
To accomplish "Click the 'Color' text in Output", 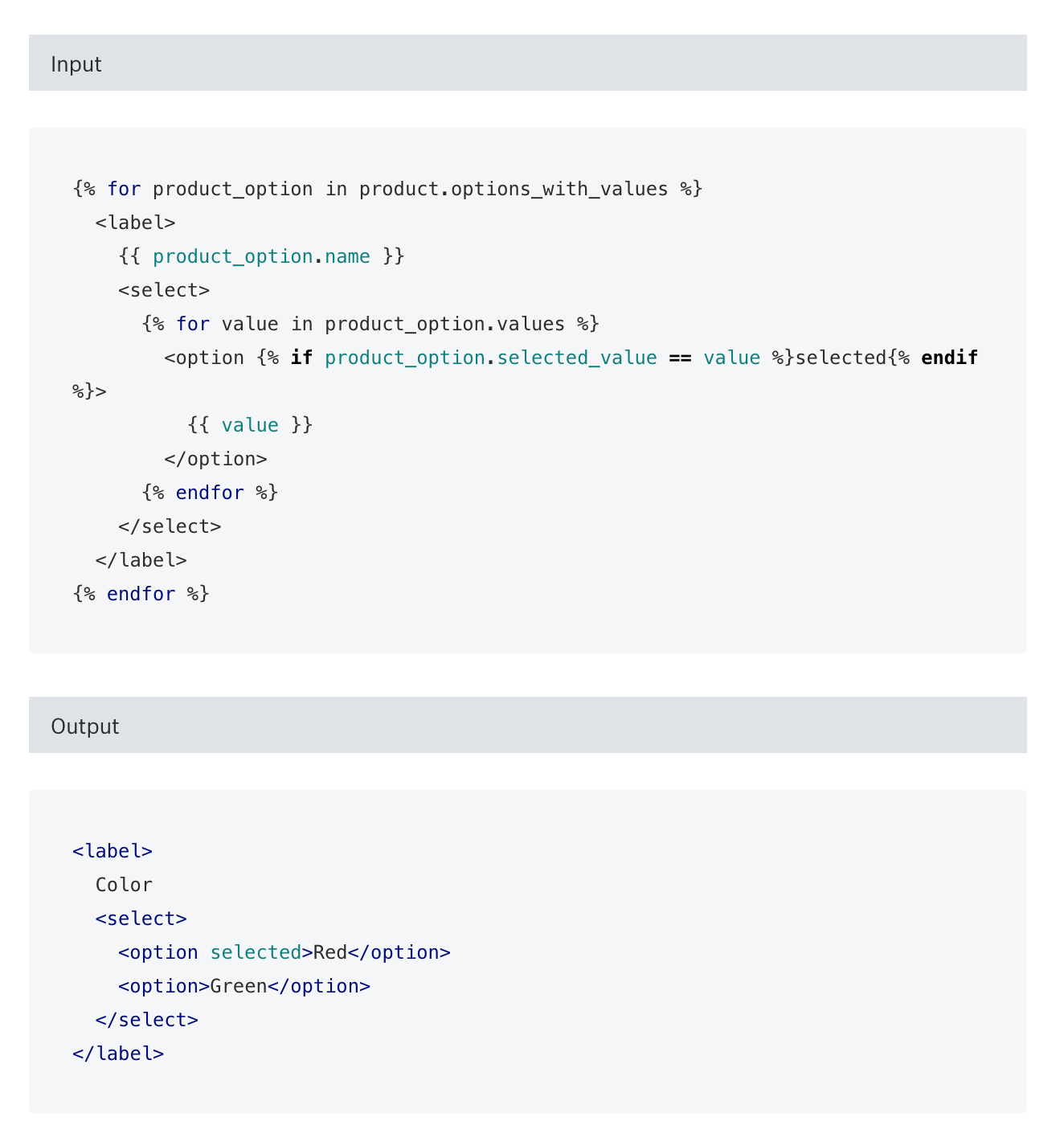I will coord(124,886).
